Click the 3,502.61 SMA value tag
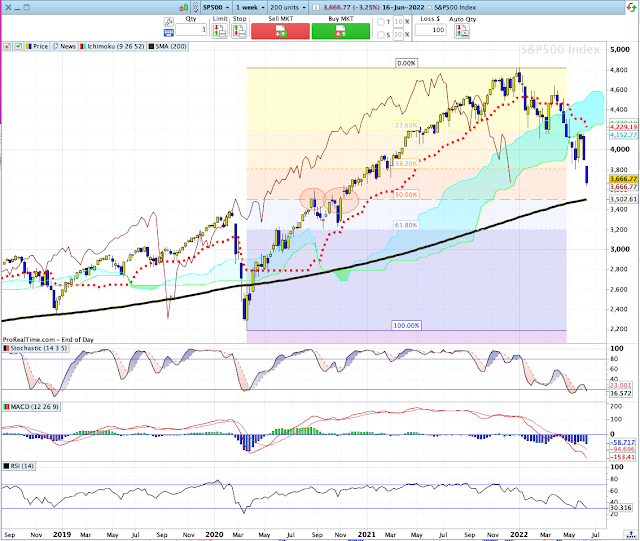 click(623, 199)
